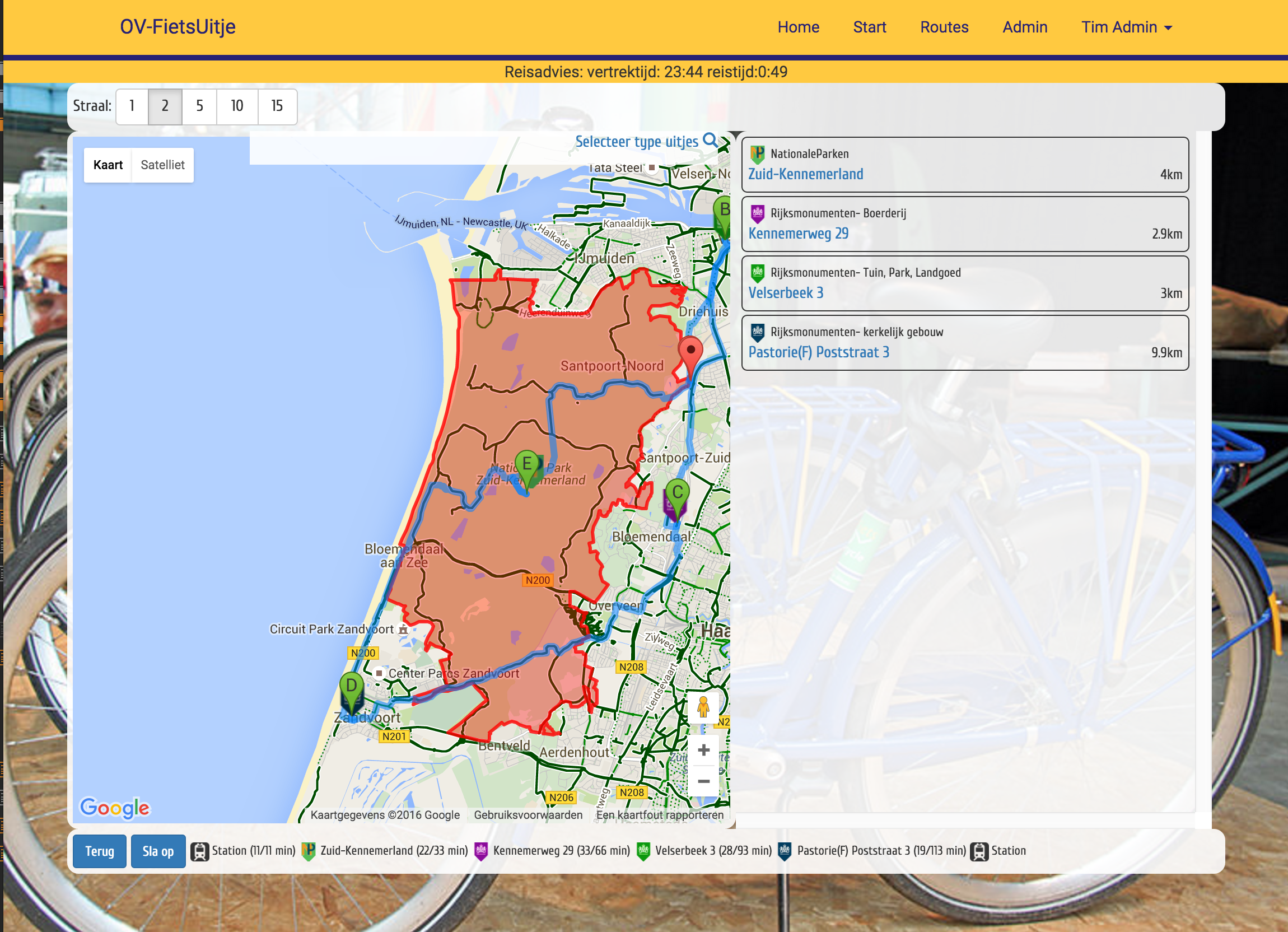Click the dark blue monument icon in Pastorie(F) Poststraat 3 card
This screenshot has width=1288, height=932.
[x=757, y=332]
